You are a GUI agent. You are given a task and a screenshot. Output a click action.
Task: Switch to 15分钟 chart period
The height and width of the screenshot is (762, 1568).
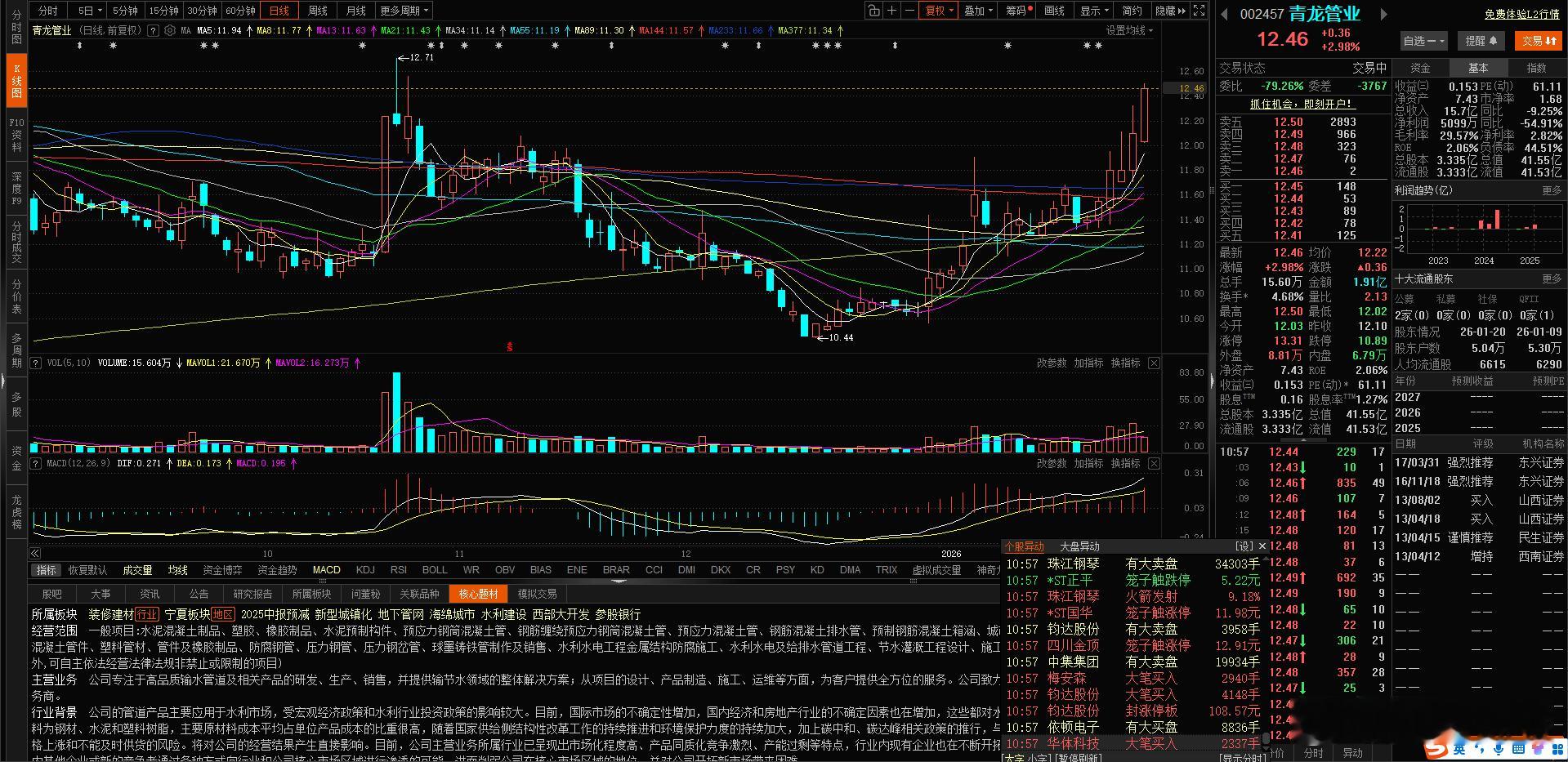tap(163, 11)
